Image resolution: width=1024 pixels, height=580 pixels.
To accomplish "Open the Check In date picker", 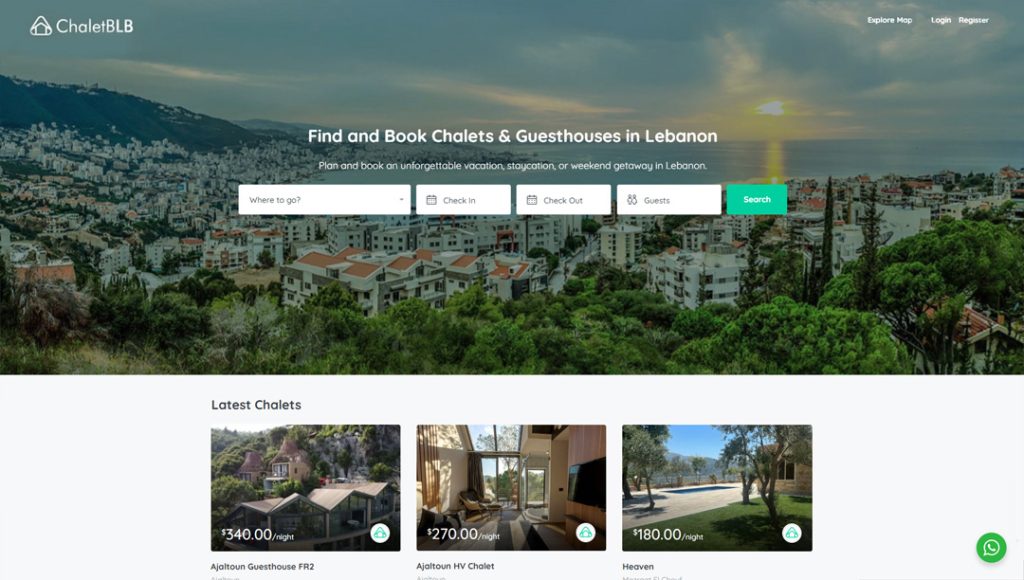I will [x=463, y=200].
